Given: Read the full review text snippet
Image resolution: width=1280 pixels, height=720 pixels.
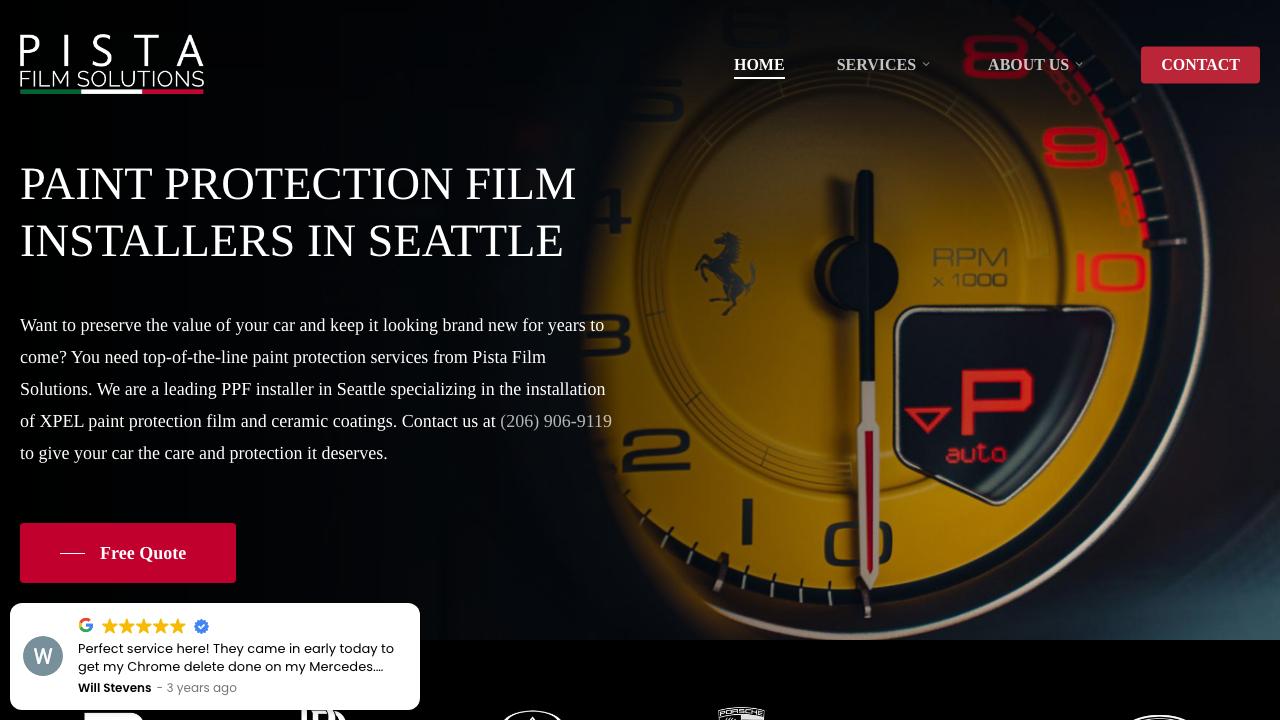Looking at the screenshot, I should (236, 657).
